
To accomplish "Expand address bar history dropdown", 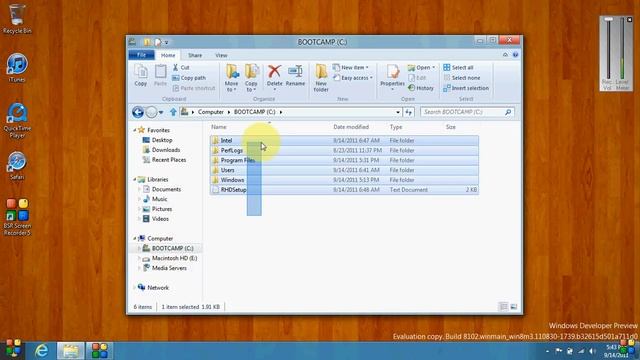I will [398, 112].
